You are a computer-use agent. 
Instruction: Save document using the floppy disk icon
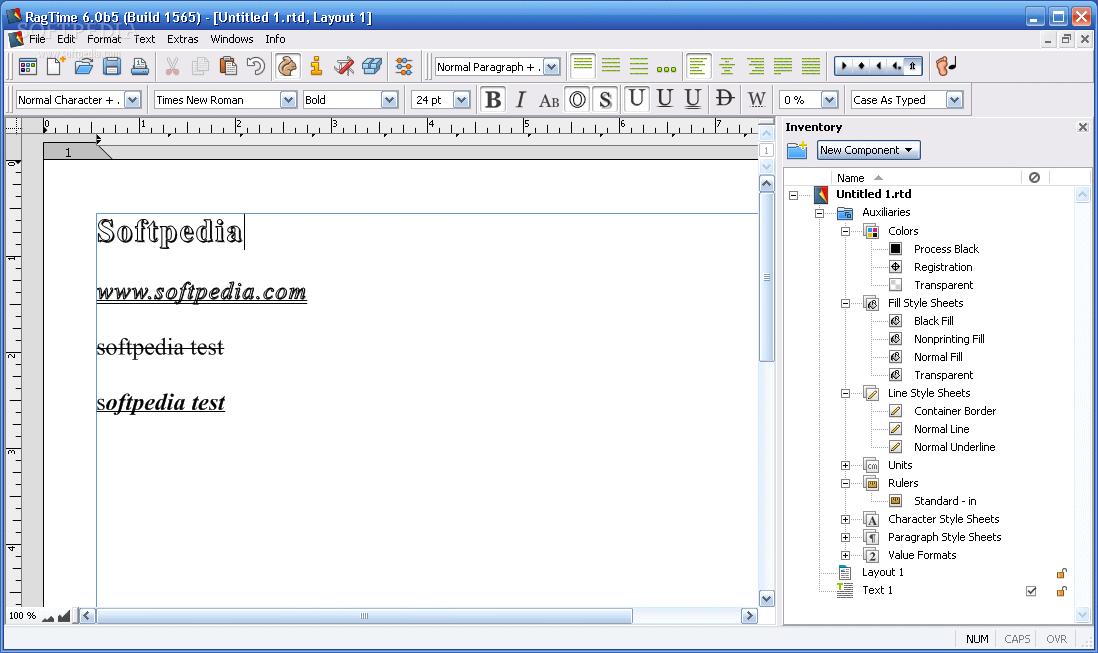(x=112, y=66)
